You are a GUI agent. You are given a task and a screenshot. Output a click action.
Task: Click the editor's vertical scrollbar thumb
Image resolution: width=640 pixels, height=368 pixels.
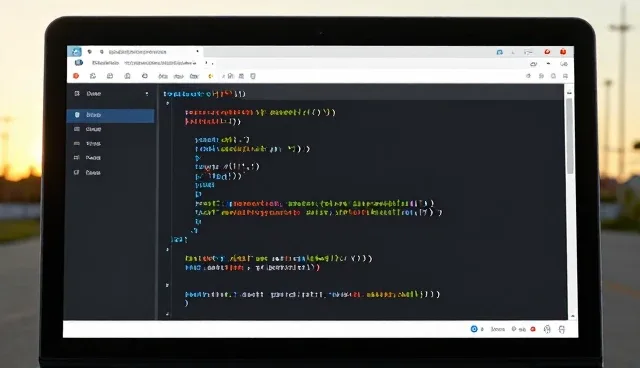click(570, 136)
